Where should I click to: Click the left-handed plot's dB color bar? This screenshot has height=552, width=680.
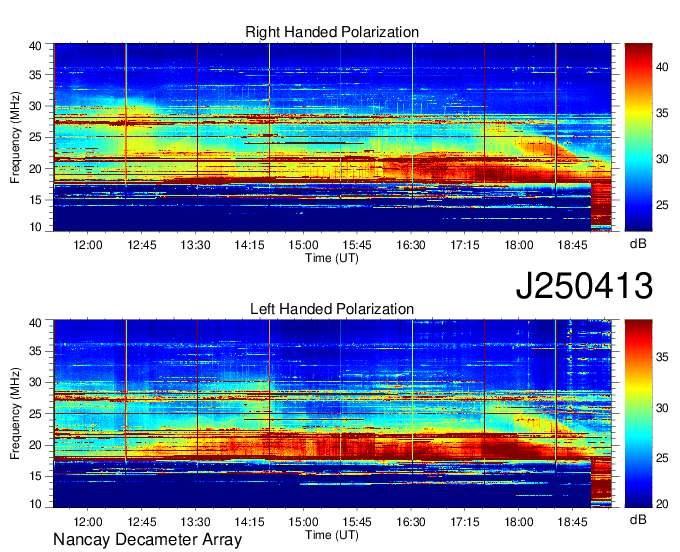[638, 414]
